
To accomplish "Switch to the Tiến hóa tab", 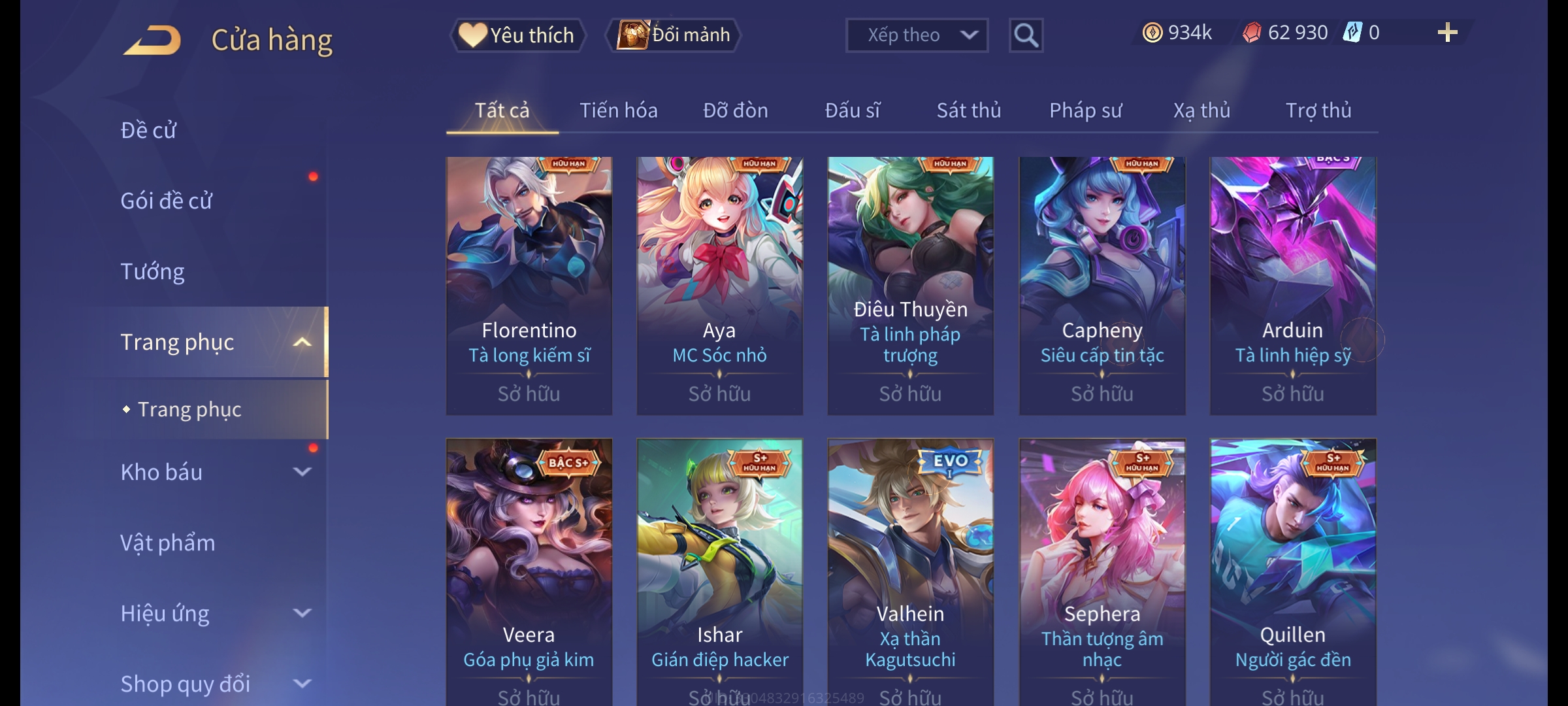I will (619, 110).
